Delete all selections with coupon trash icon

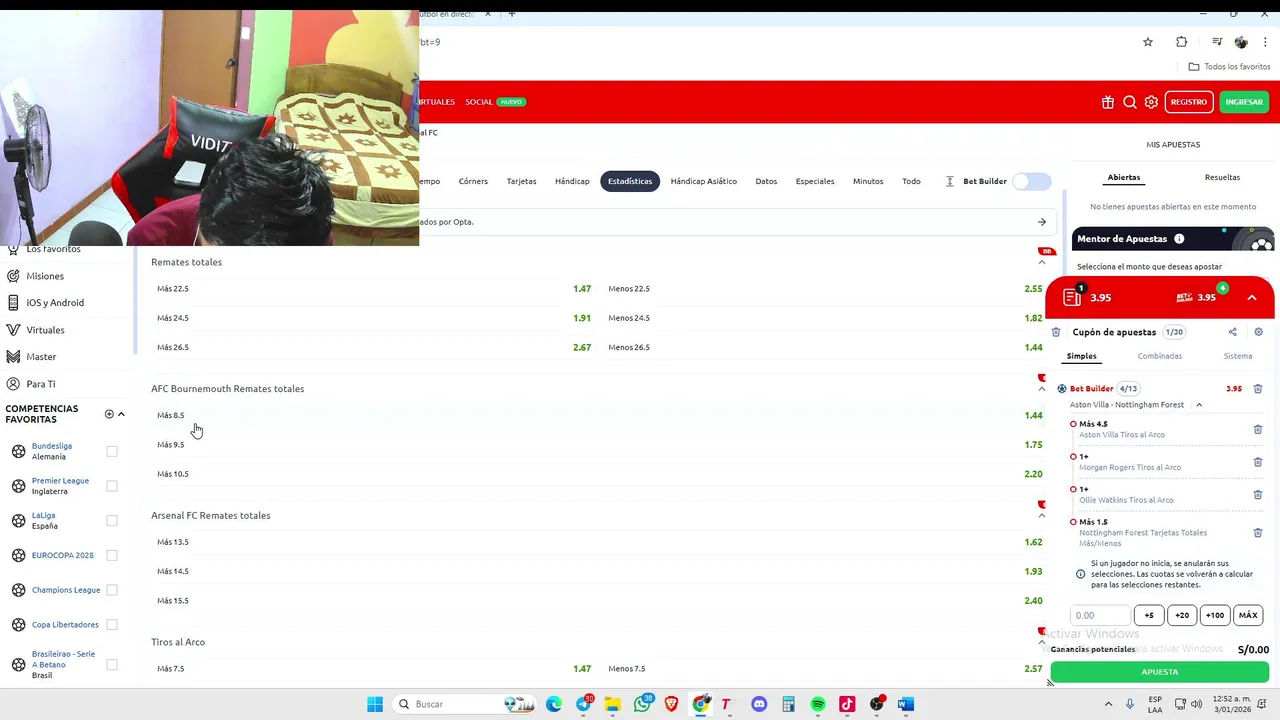[x=1056, y=332]
